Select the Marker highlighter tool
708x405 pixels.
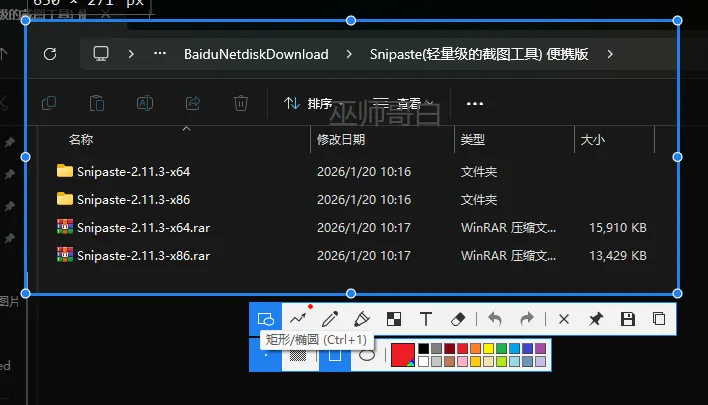click(362, 319)
